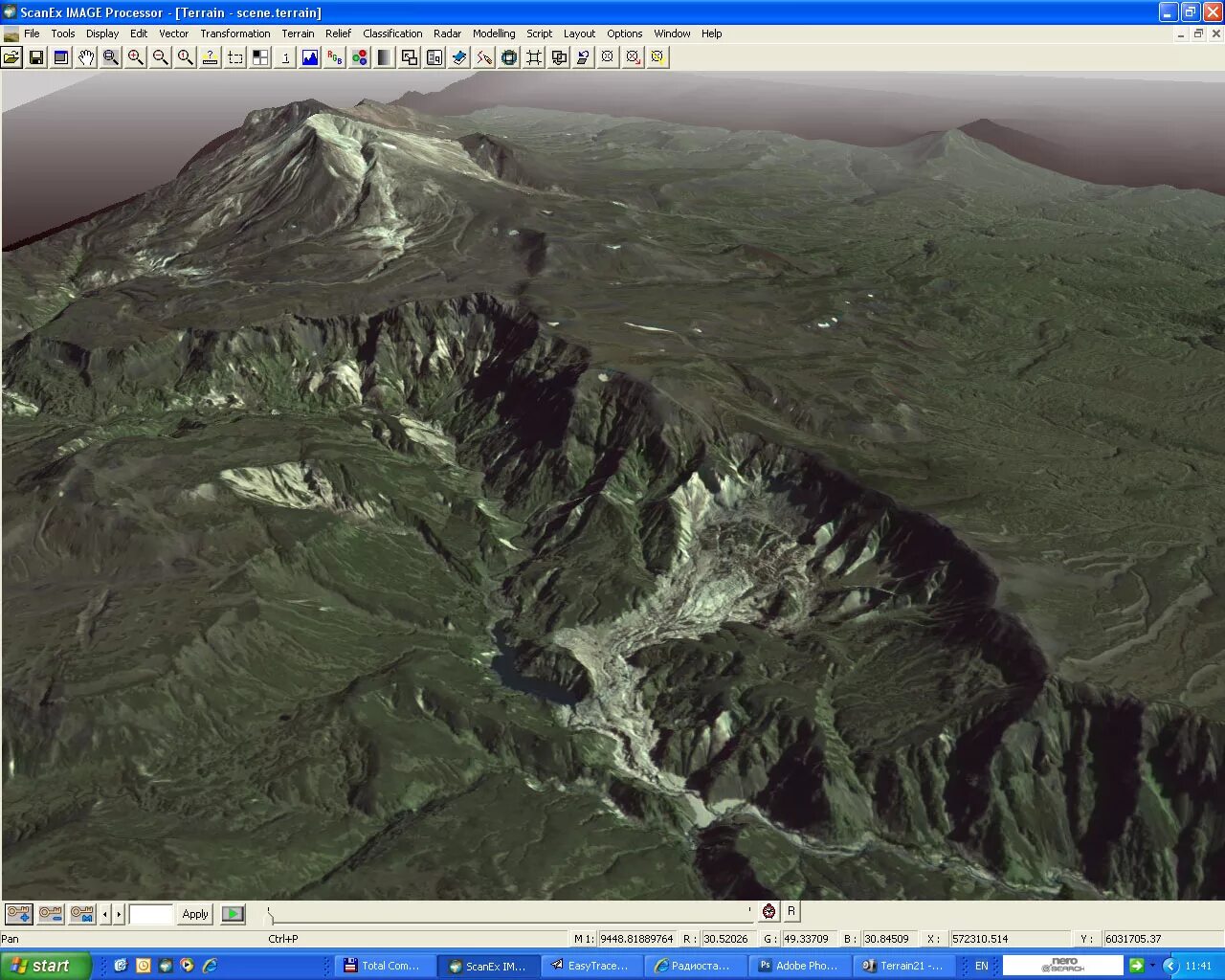Screen dimensions: 1225x980
Task: Select the dashed rectangle selection tool
Action: [235, 57]
